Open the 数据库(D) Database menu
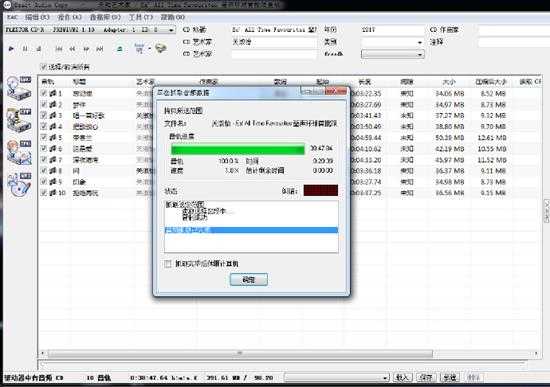Image resolution: width=550 pixels, height=387 pixels. tap(105, 17)
